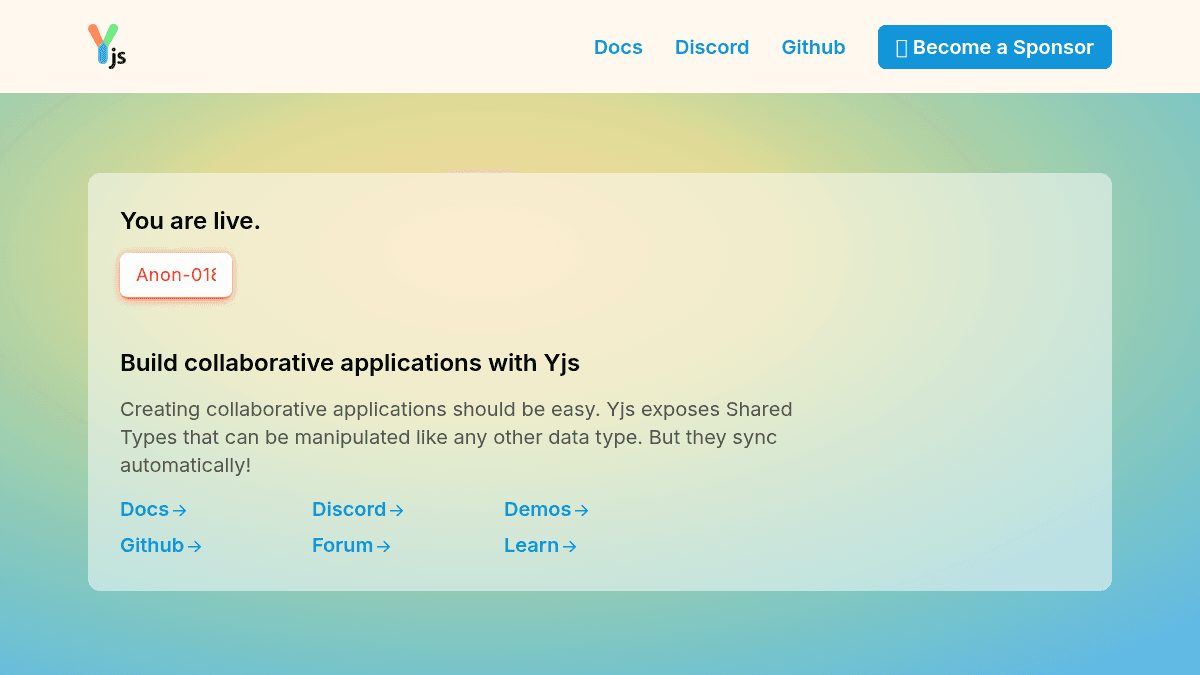Open Docs in the top navigation
The image size is (1200, 675).
click(x=618, y=47)
